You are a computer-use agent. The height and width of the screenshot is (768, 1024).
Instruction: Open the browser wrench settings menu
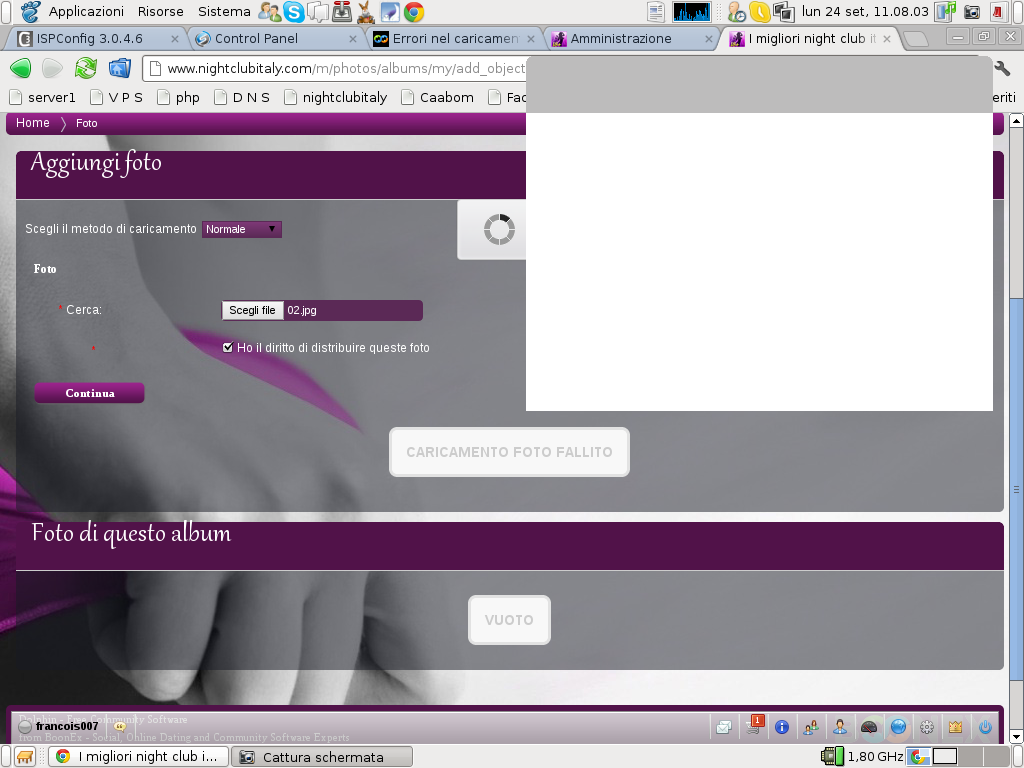coord(1001,68)
